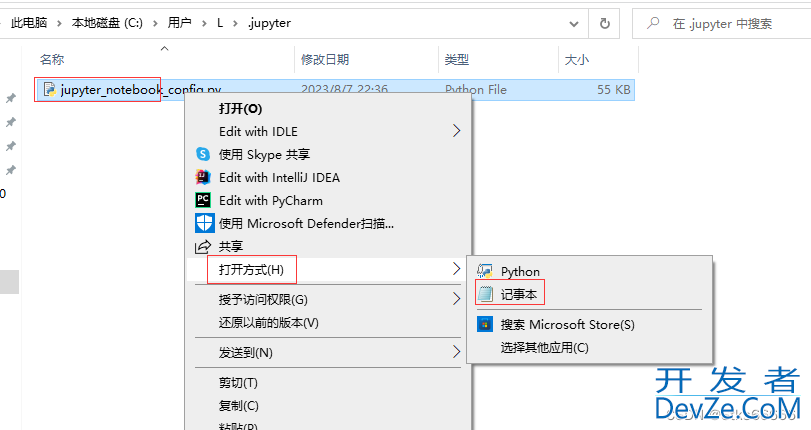Screen dimensions: 811x430
Task: Go to 此电脑 in breadcrumb
Action: point(29,23)
